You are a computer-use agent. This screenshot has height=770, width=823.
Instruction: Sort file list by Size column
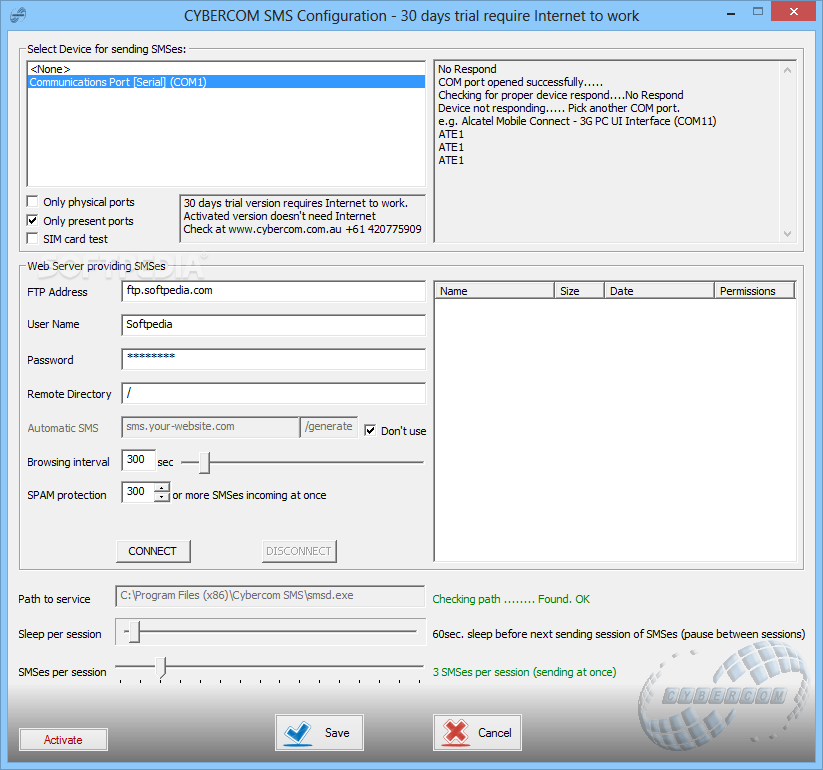[x=579, y=291]
